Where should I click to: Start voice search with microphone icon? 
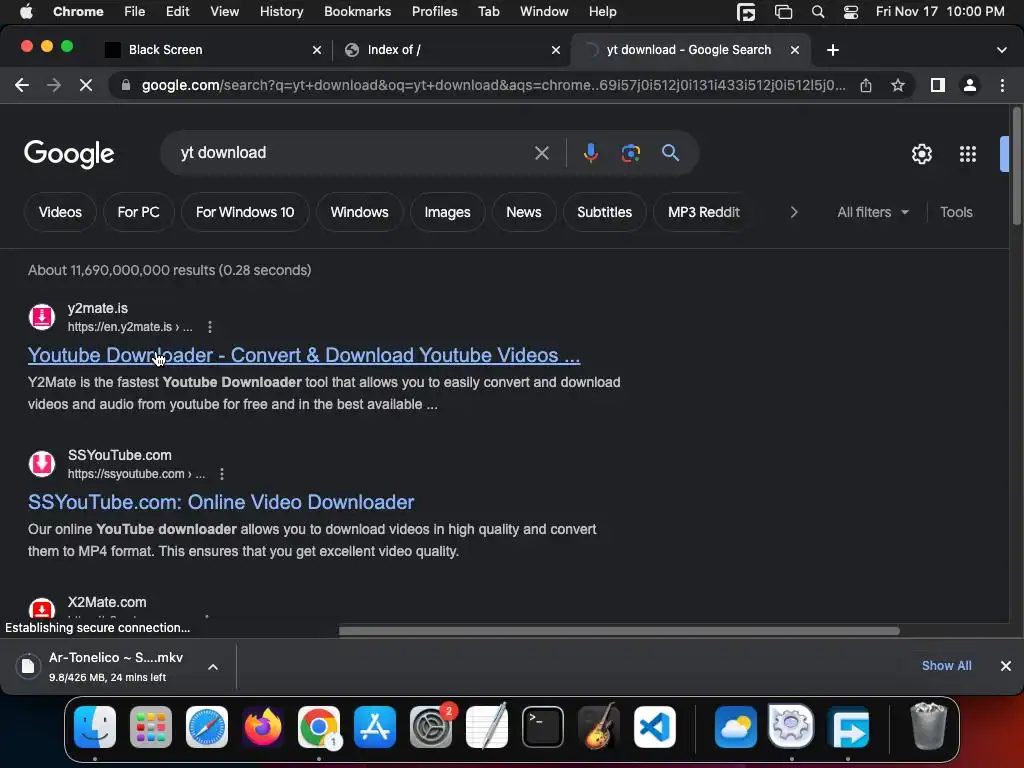click(x=590, y=153)
